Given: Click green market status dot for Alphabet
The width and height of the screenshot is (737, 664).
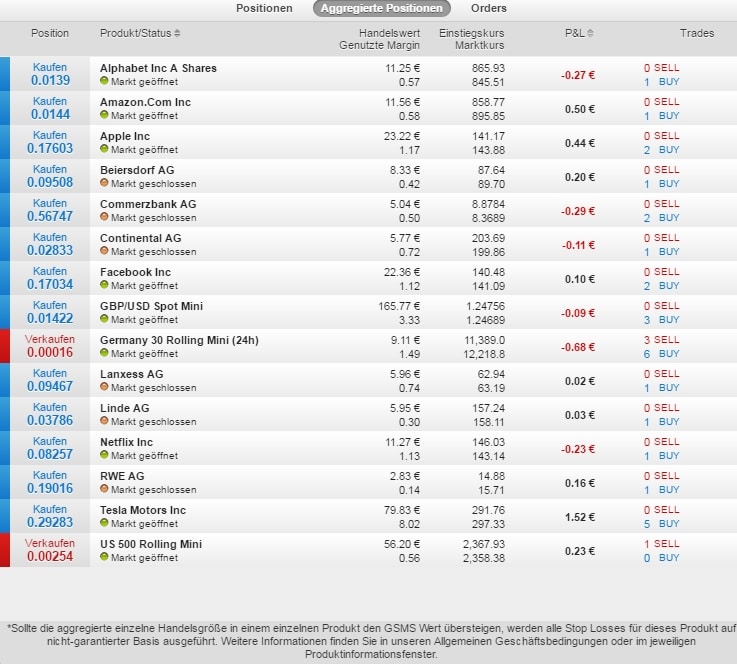Looking at the screenshot, I should [104, 82].
